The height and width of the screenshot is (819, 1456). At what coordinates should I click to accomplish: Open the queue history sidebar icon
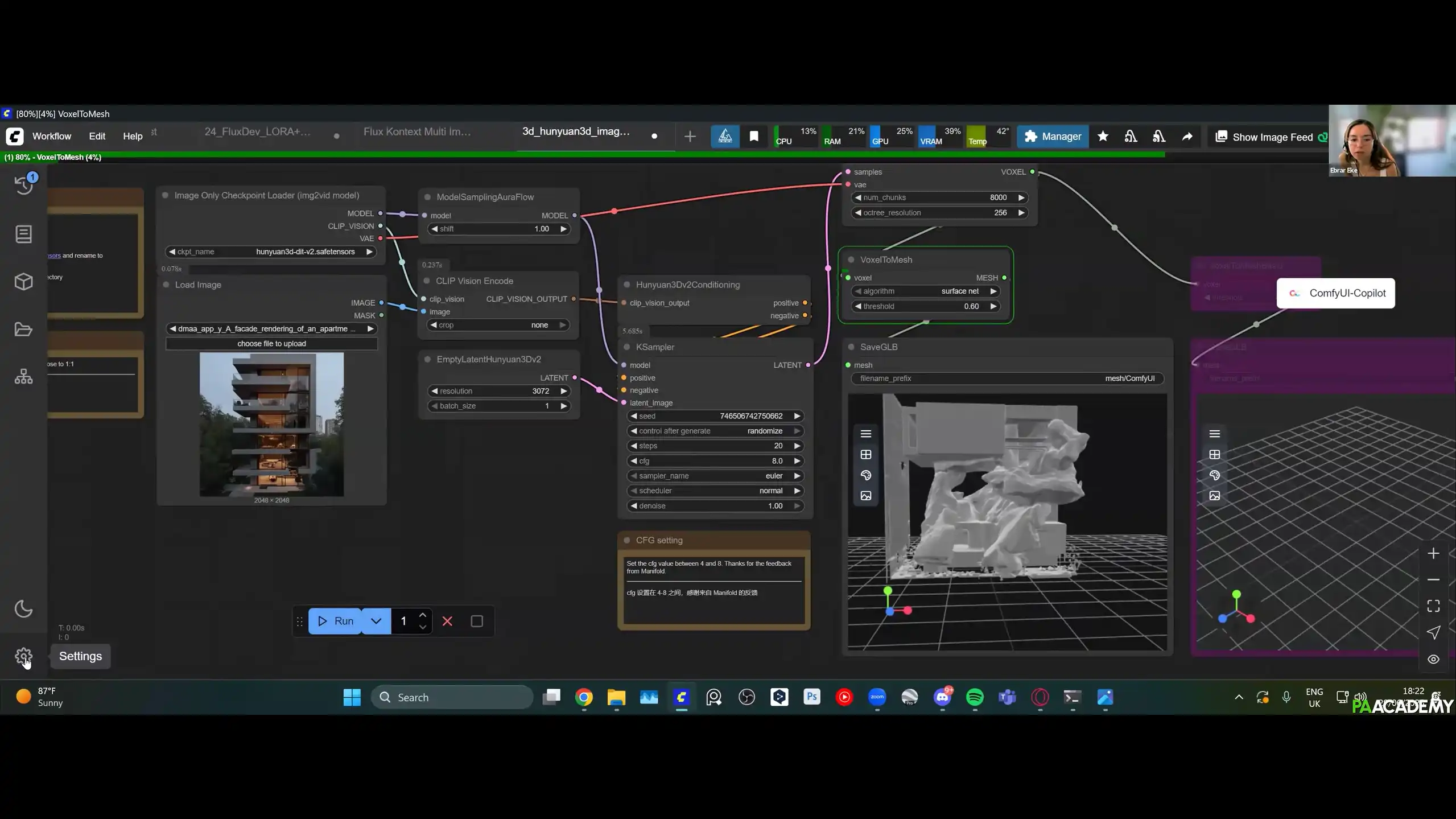[24, 185]
